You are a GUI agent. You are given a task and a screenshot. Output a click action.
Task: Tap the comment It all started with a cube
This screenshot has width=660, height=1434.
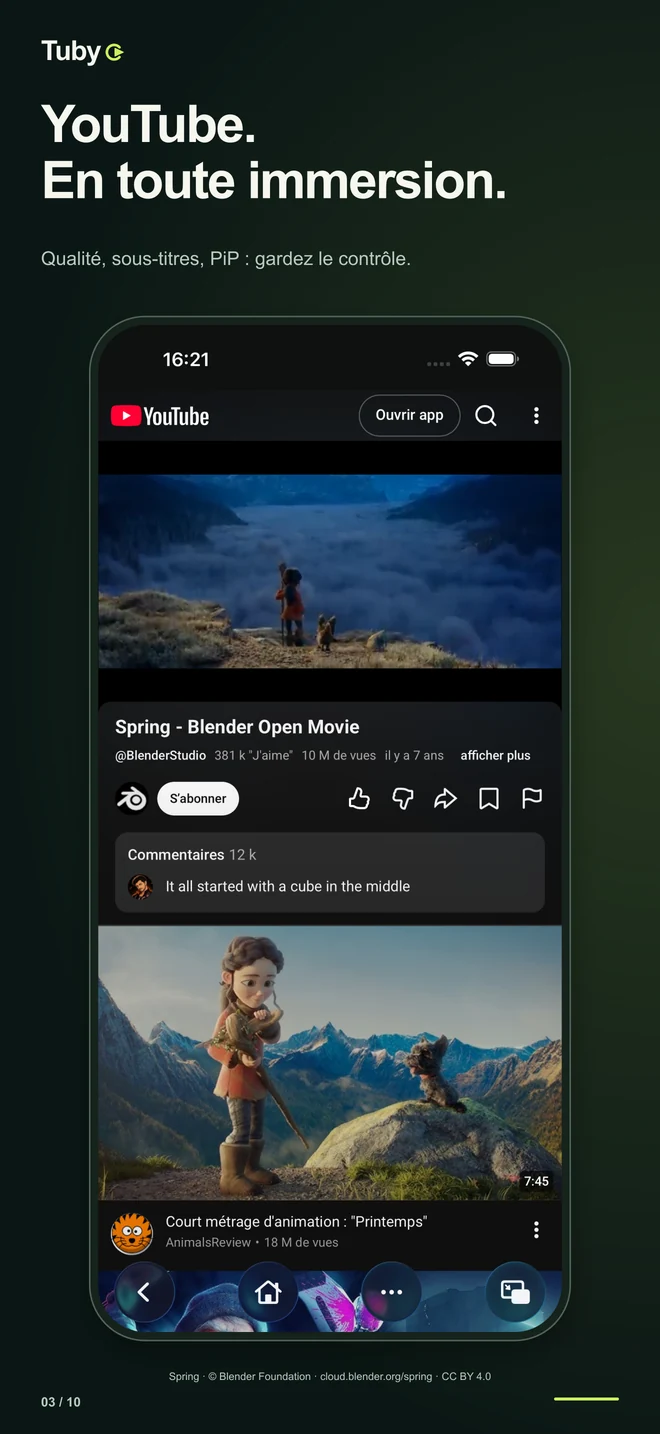[288, 886]
